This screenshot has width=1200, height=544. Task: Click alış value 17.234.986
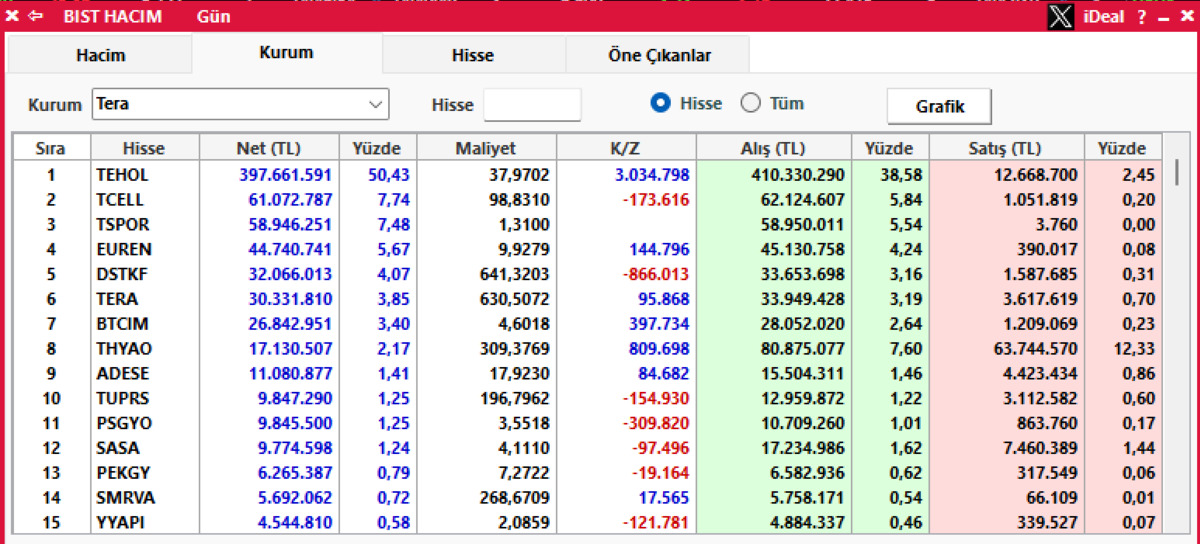point(803,448)
